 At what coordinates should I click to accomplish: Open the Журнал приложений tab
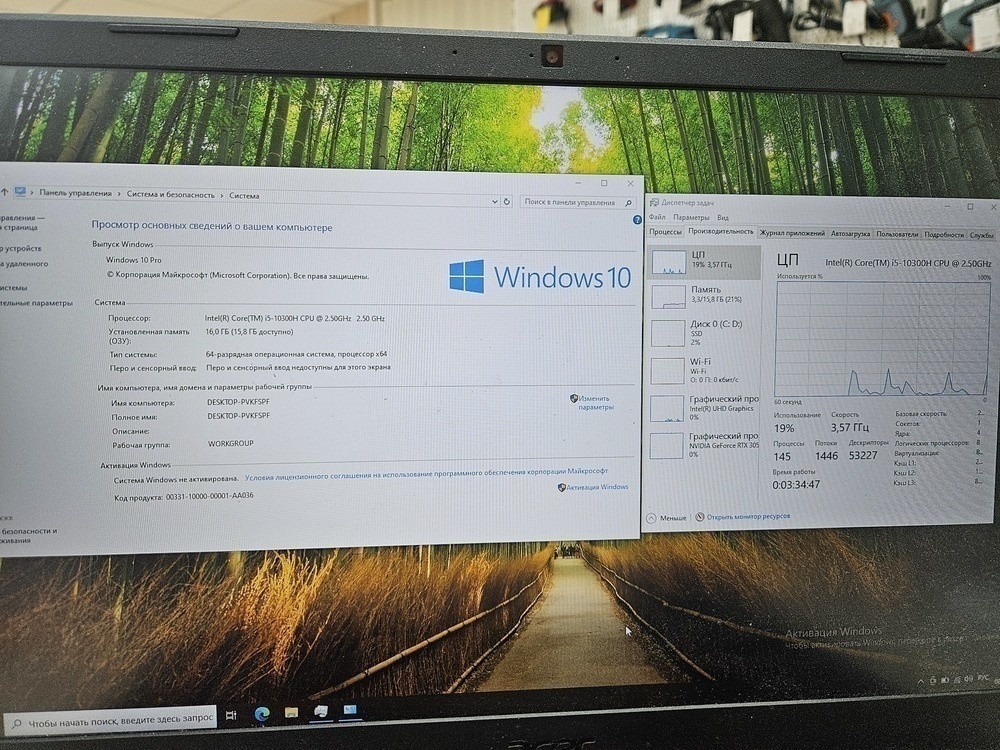click(x=791, y=233)
